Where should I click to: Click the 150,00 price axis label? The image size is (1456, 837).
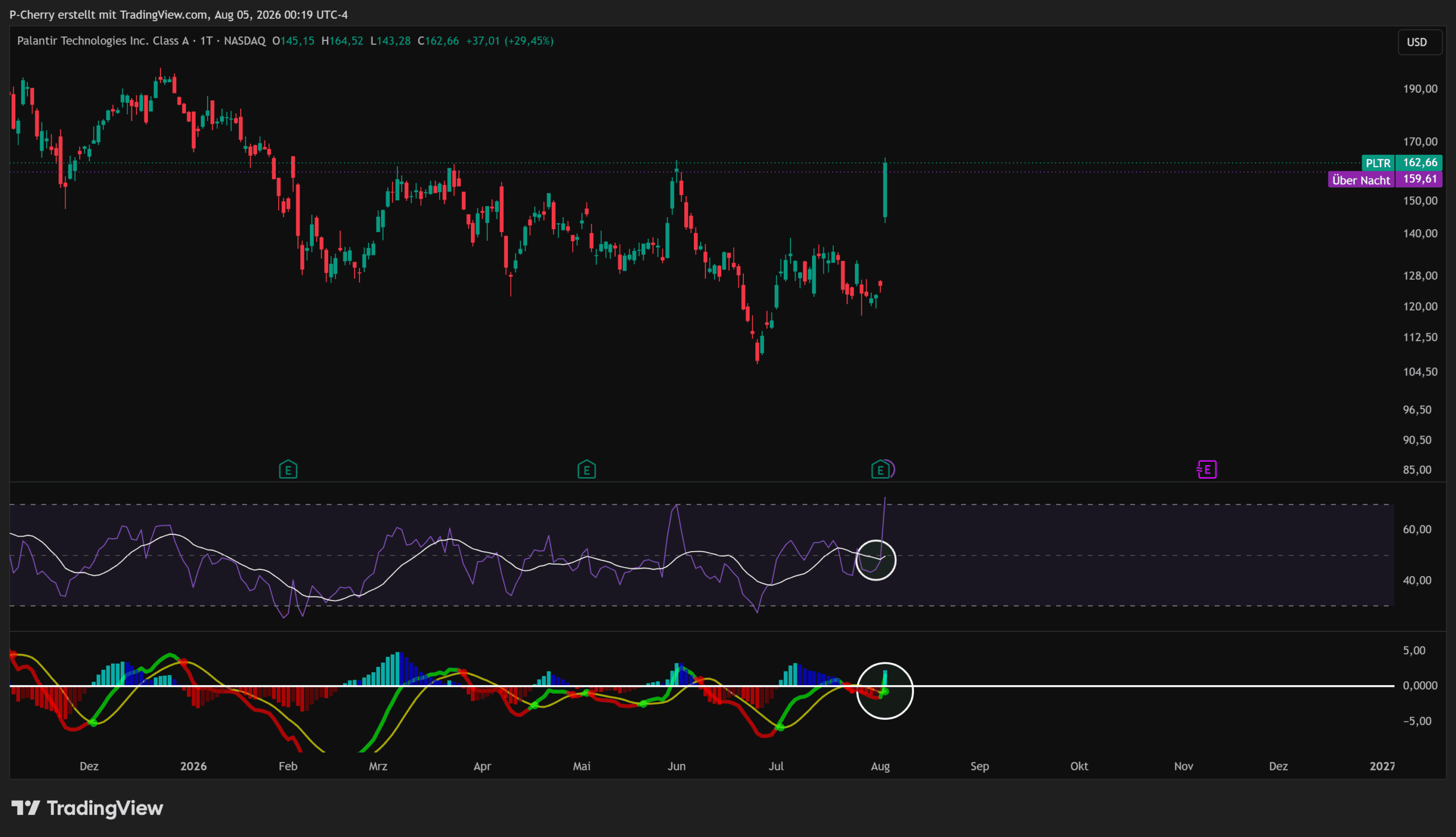coord(1420,201)
